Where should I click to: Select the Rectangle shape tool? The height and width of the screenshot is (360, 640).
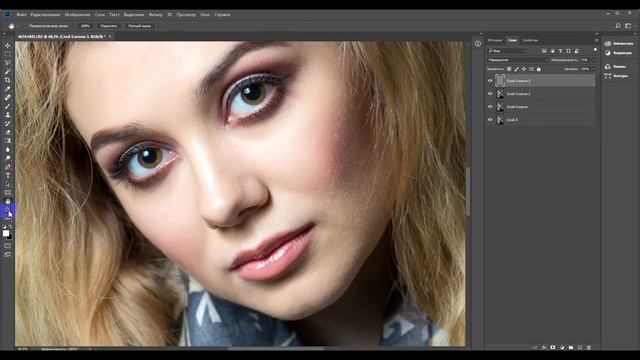[7, 193]
